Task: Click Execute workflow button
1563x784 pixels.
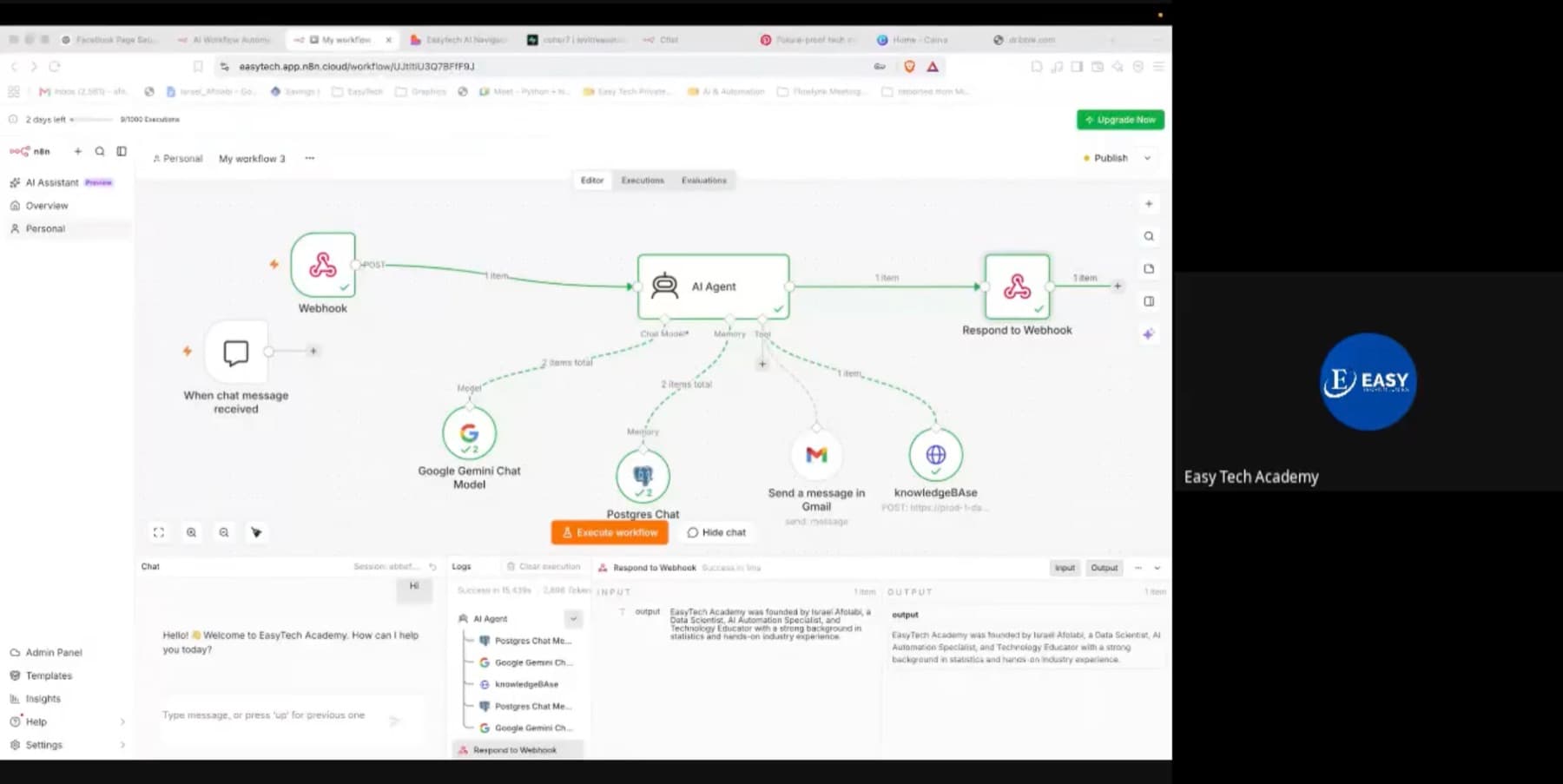Action: tap(610, 532)
